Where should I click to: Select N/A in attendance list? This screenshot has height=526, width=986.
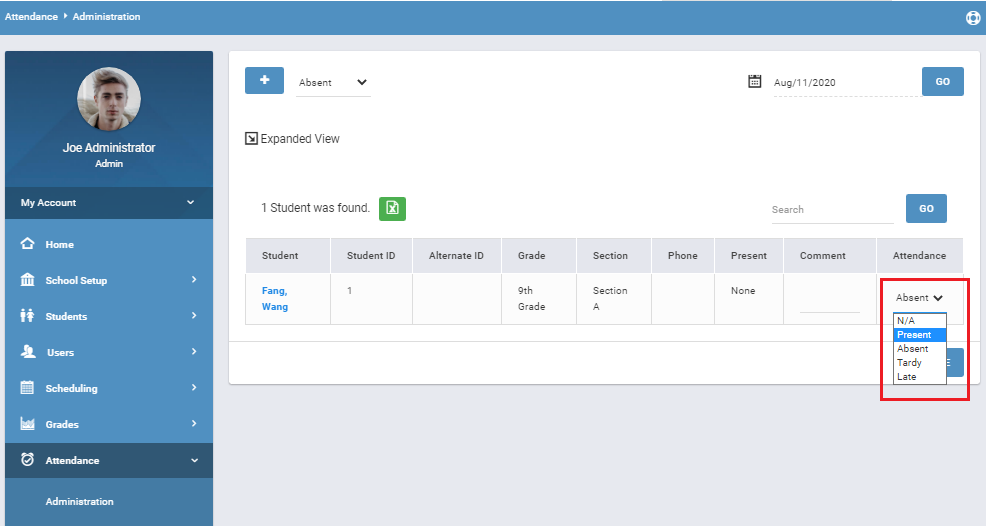pos(919,320)
